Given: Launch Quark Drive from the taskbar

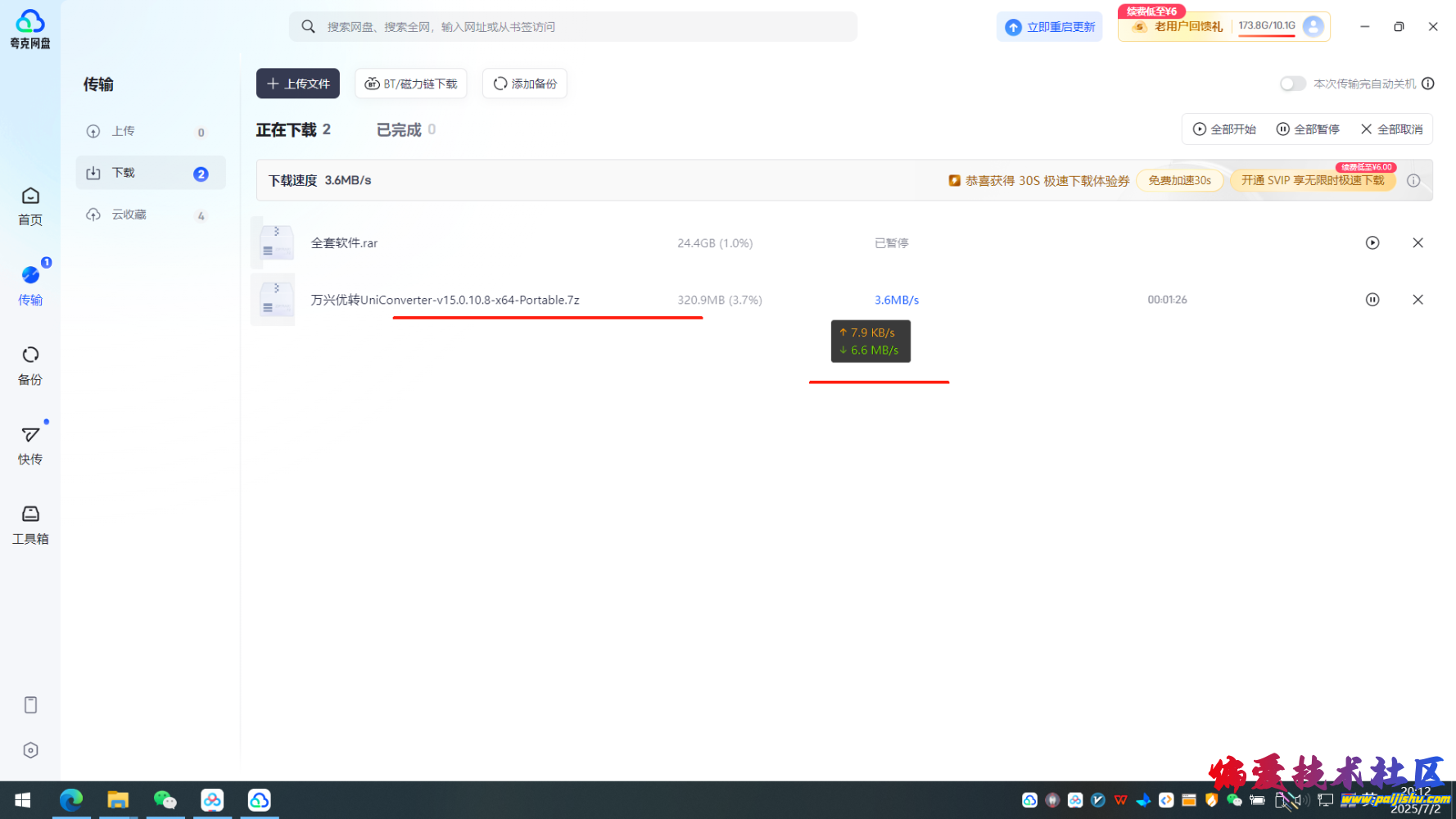Looking at the screenshot, I should click(259, 800).
